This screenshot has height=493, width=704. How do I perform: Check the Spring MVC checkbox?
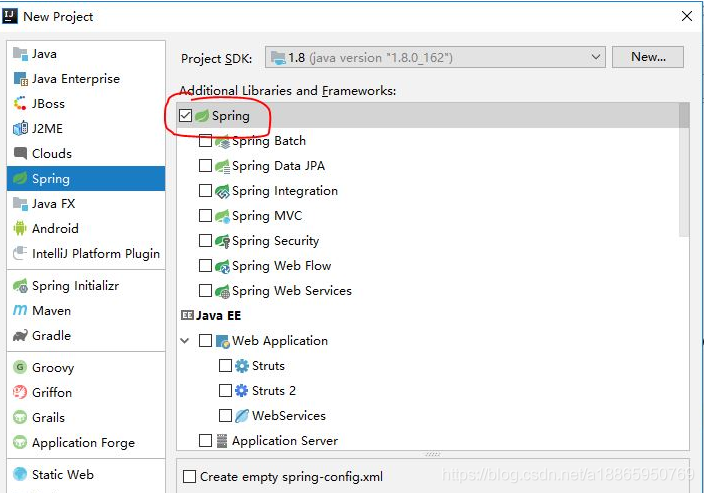(205, 216)
